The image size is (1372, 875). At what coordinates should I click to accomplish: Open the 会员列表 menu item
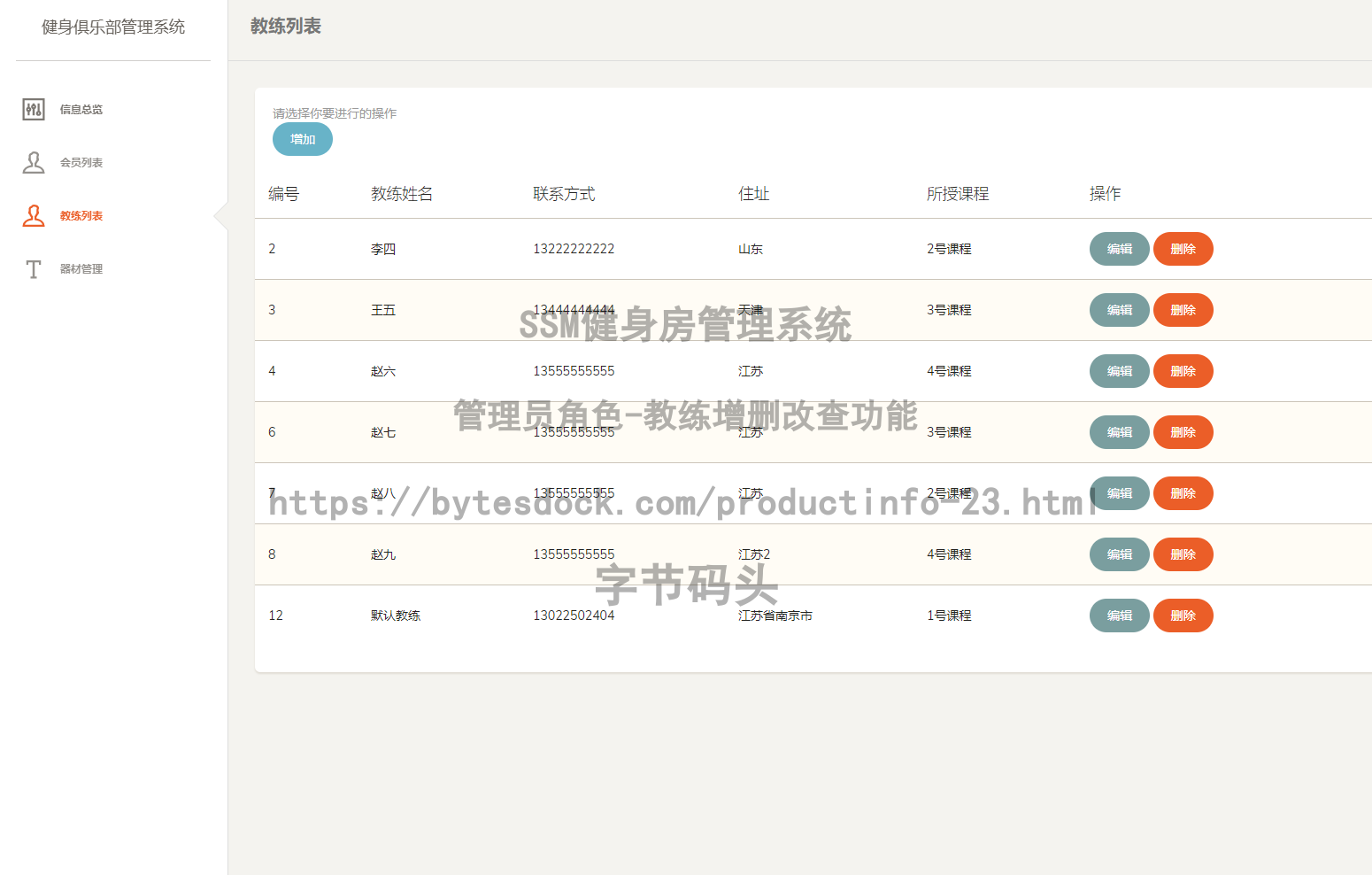click(x=81, y=163)
